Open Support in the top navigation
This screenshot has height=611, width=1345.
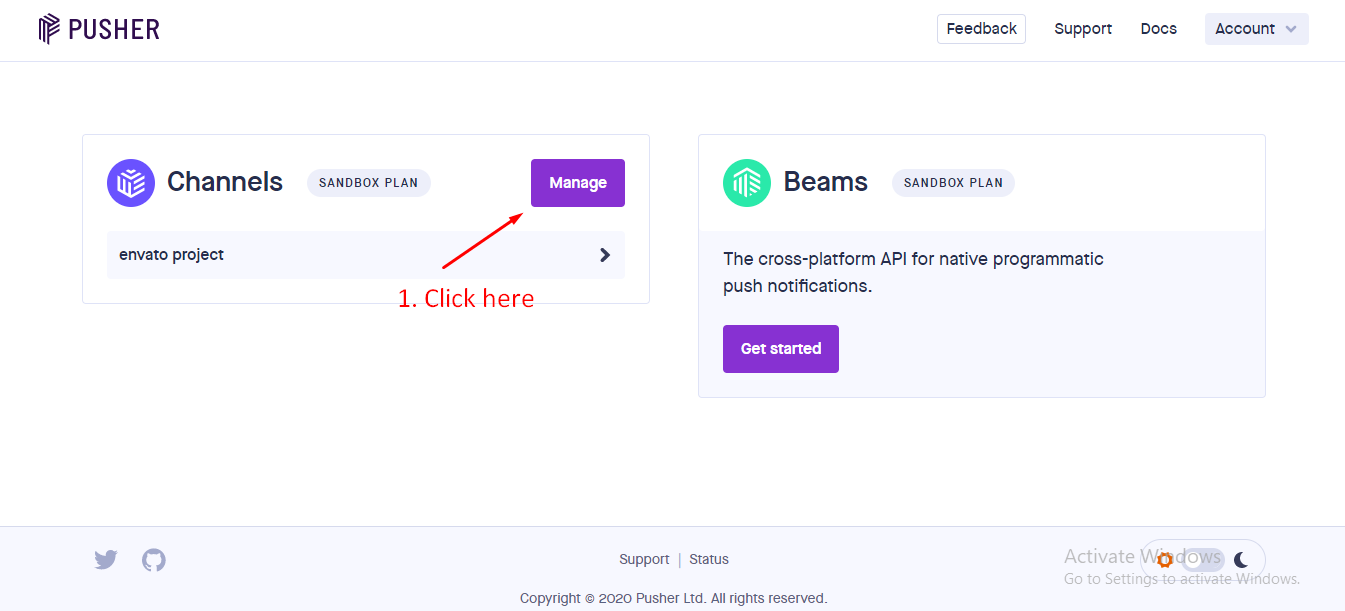(1083, 29)
